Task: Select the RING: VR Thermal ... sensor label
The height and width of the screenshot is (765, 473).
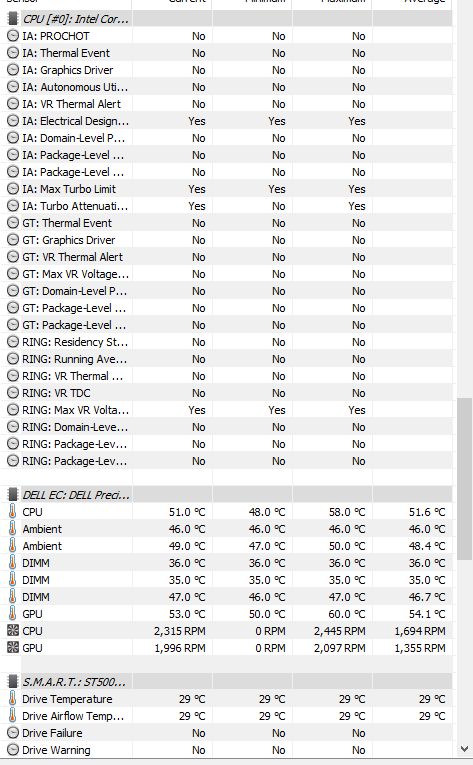Action: [x=73, y=376]
